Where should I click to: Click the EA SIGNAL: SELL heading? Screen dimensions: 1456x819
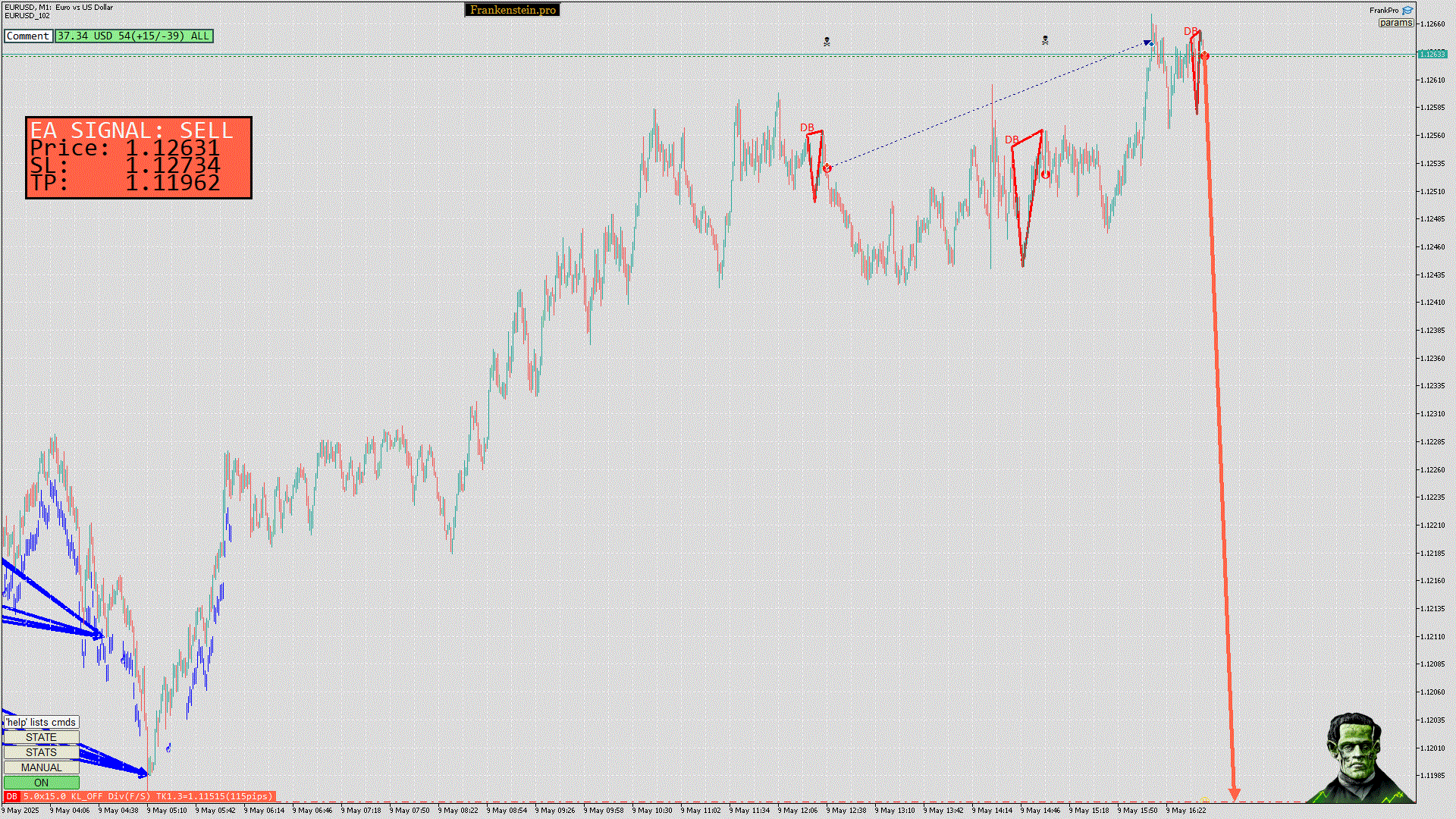pos(131,130)
